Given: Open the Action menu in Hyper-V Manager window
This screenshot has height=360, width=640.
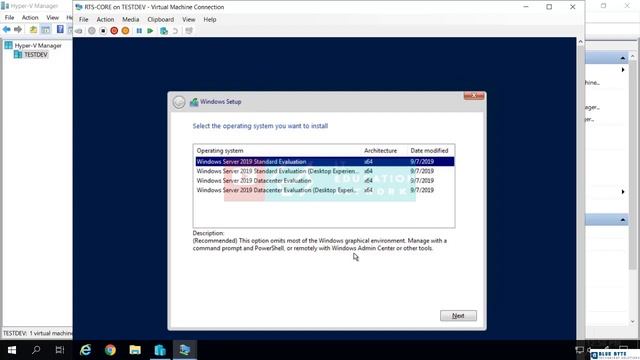Looking at the screenshot, I should point(30,18).
